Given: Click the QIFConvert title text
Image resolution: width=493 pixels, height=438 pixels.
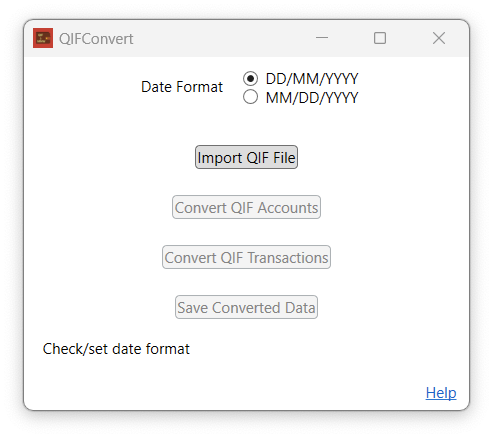Looking at the screenshot, I should (96, 39).
